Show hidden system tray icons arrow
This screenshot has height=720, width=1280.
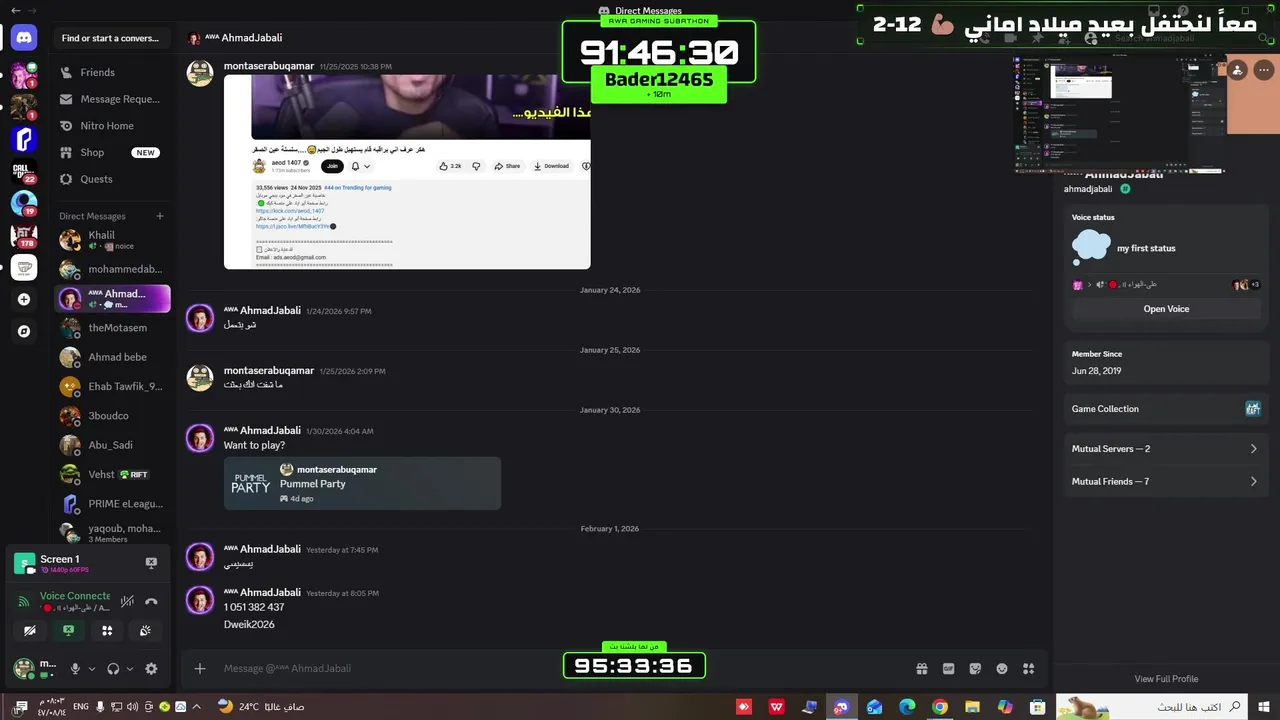tap(196, 707)
